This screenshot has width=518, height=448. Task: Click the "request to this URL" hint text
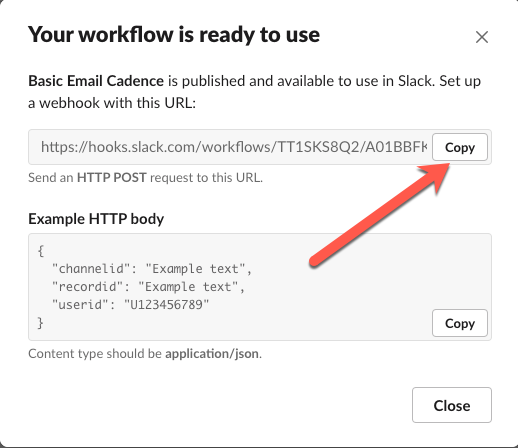click(206, 177)
